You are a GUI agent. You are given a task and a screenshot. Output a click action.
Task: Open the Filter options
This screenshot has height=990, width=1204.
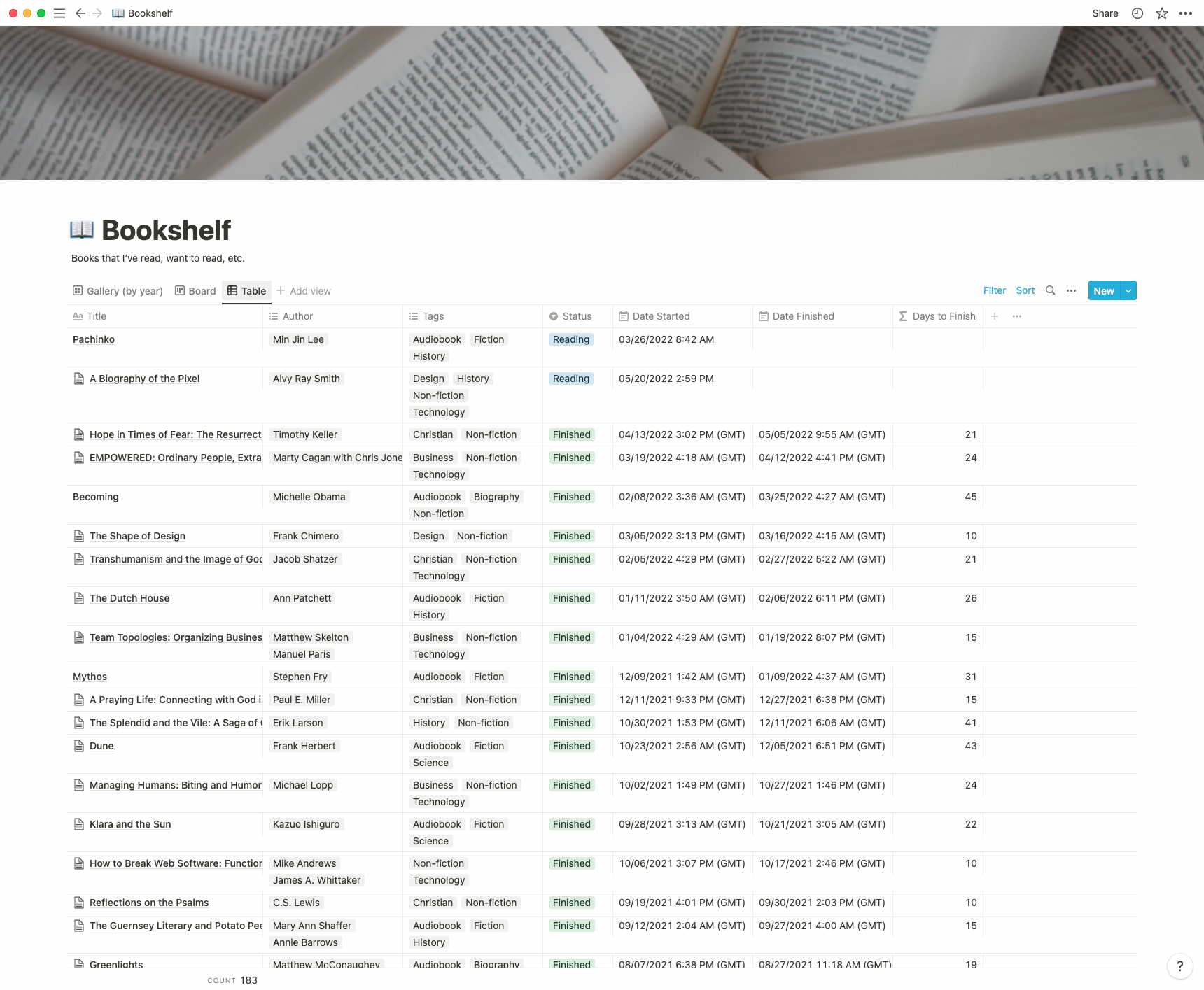click(994, 290)
